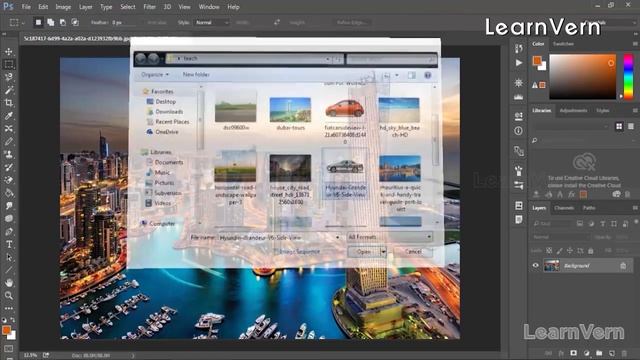Open the arrow next to Open button
Screen dimensions: 640x360
pyautogui.click(x=383, y=252)
